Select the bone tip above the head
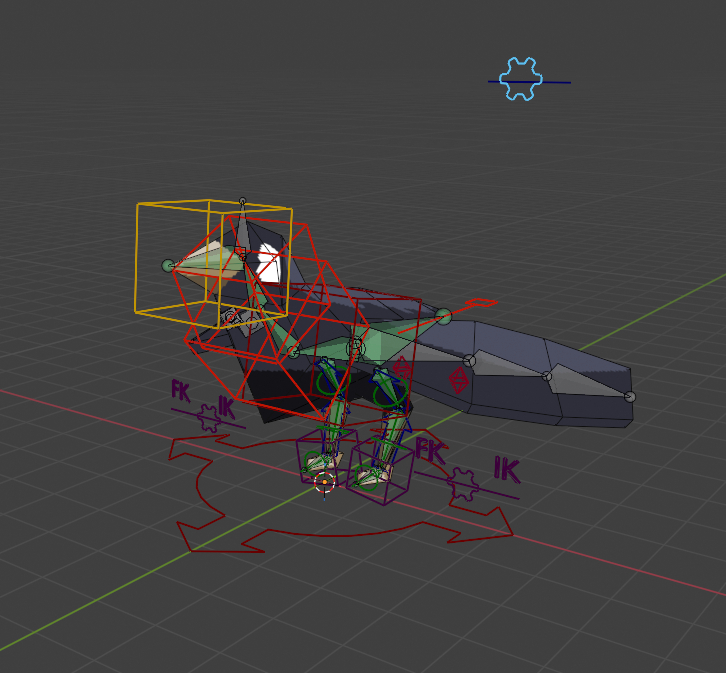Viewport: 726px width, 673px height. [x=242, y=202]
